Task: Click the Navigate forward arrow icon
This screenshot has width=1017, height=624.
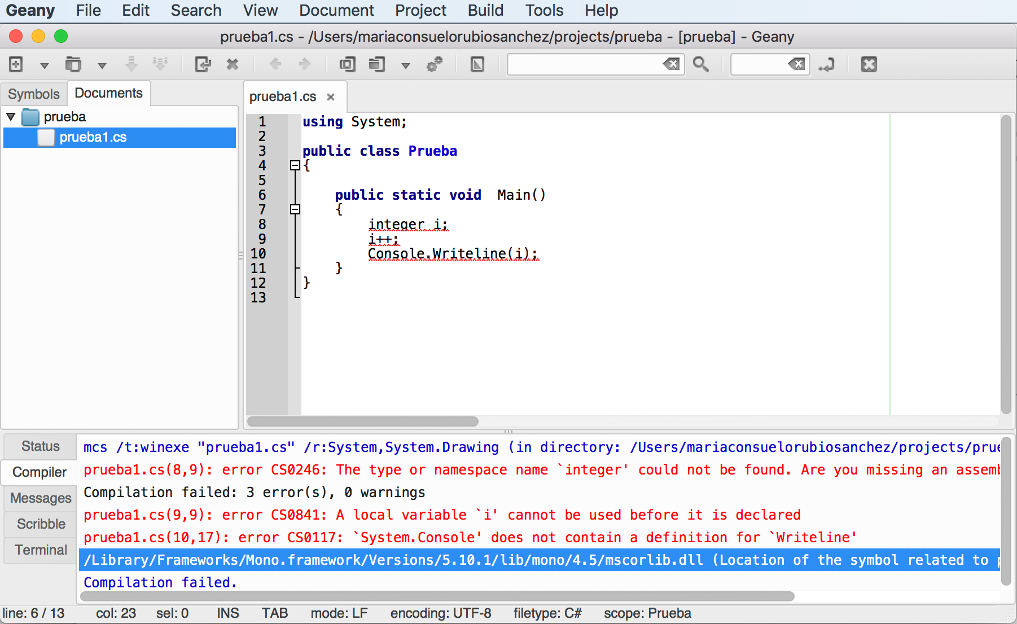Action: 304,64
